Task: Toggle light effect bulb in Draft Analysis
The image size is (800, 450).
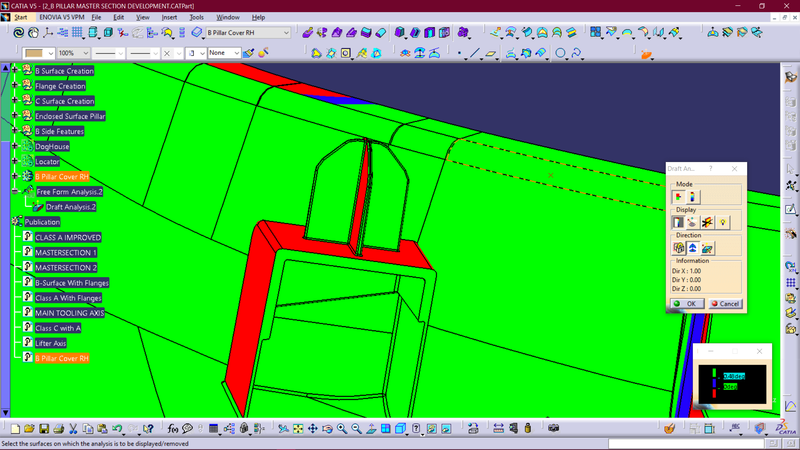Action: pyautogui.click(x=722, y=222)
